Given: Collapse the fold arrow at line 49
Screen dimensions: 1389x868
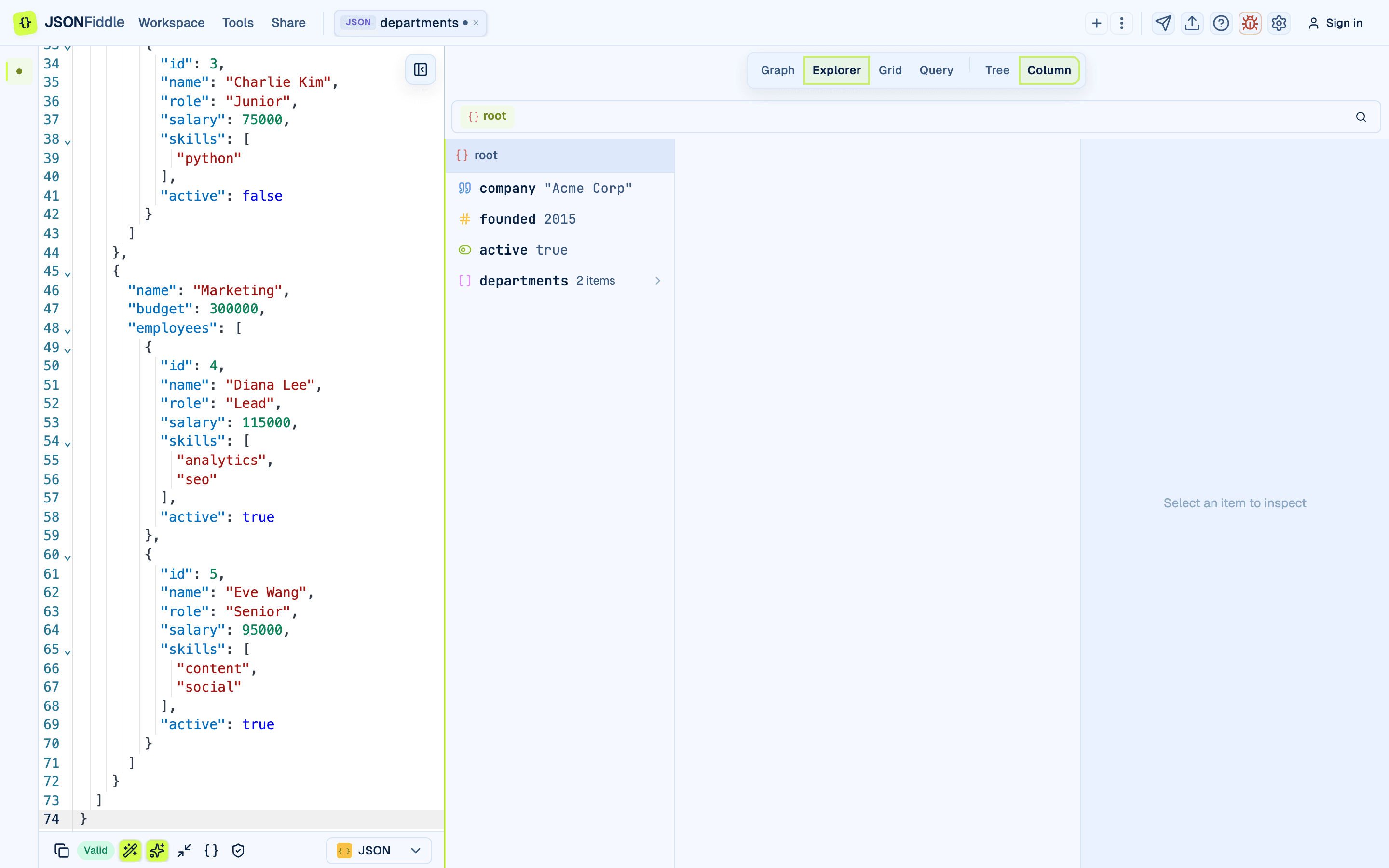Looking at the screenshot, I should pos(68,350).
